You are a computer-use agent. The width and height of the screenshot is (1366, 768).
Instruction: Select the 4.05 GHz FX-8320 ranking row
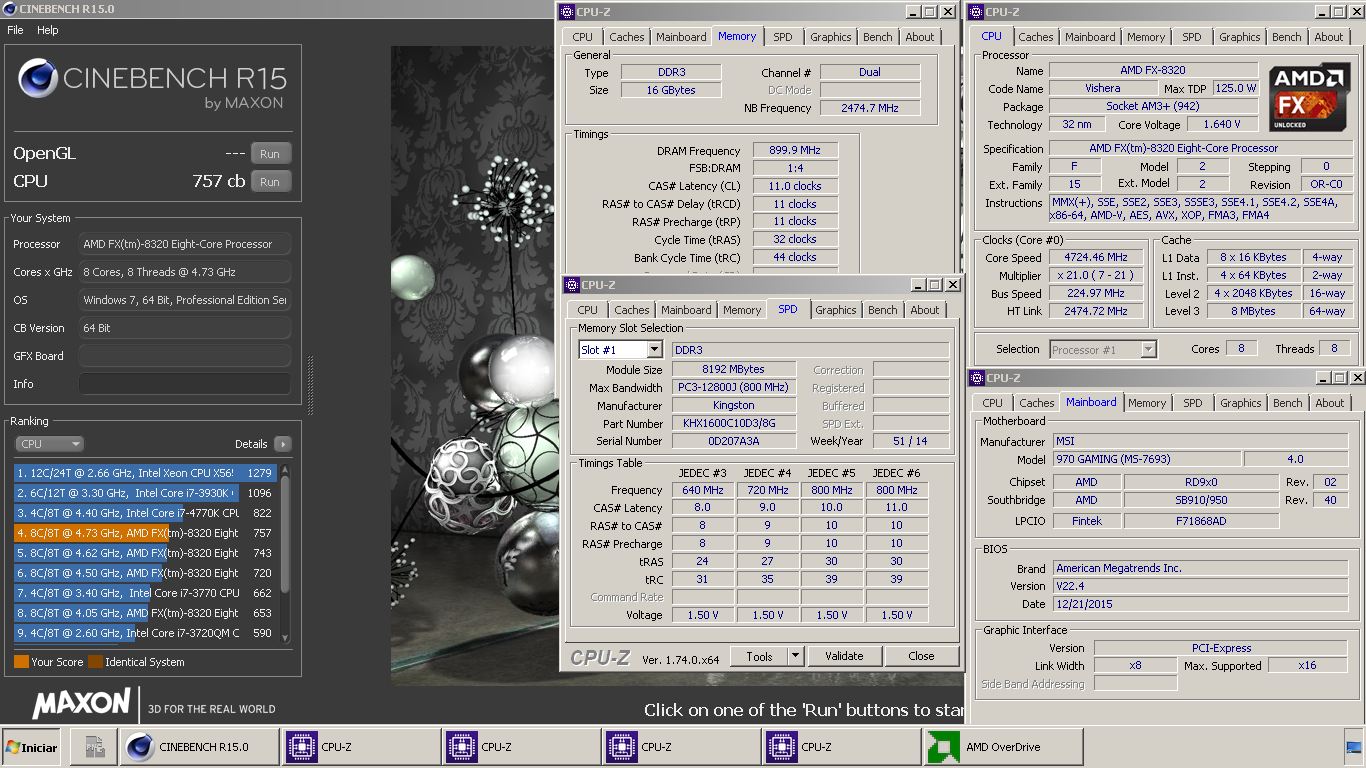click(x=146, y=613)
